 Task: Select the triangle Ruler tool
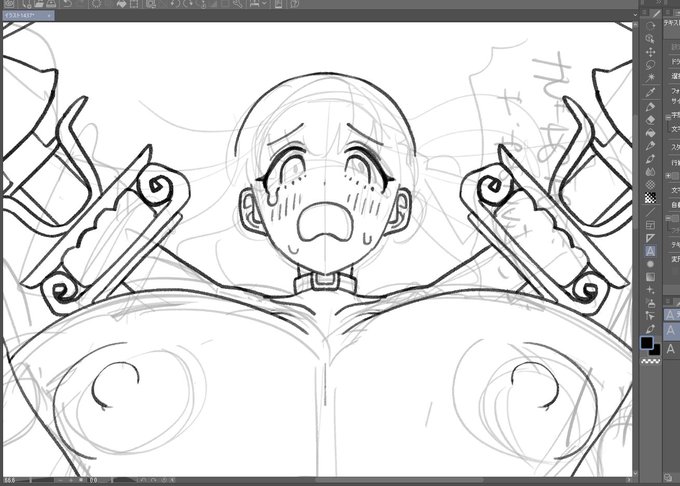(x=650, y=238)
